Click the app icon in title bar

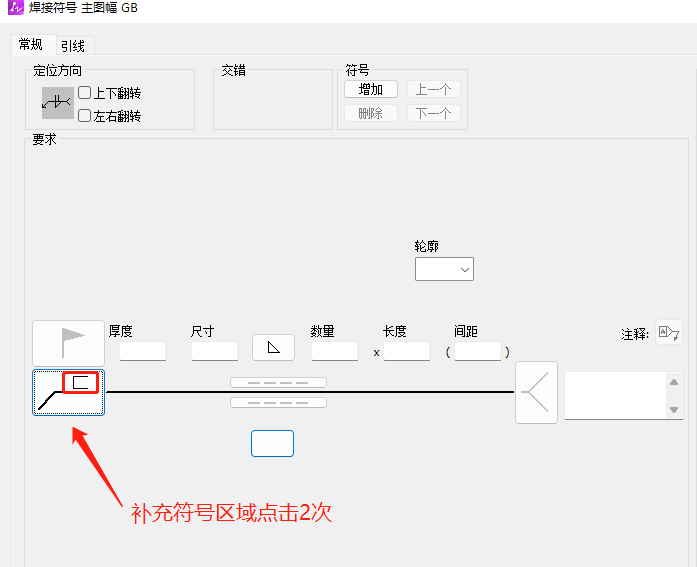coord(16,8)
